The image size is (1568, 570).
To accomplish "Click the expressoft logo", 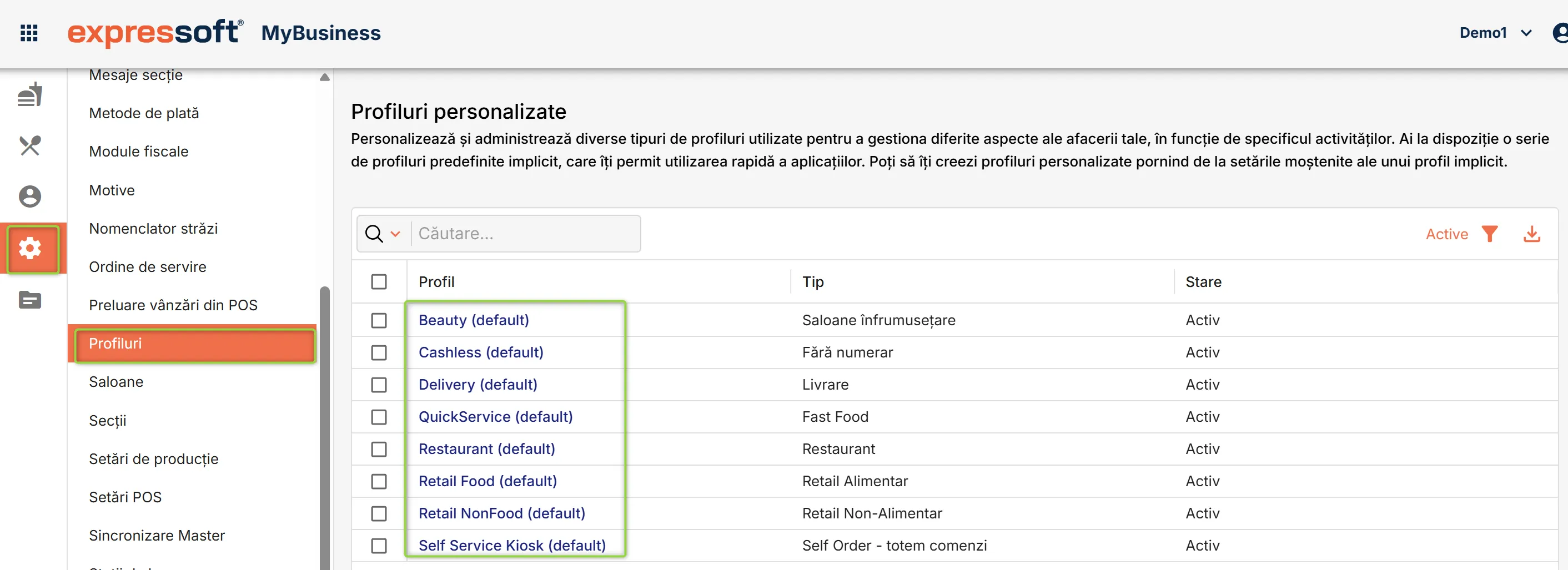I will pyautogui.click(x=155, y=32).
